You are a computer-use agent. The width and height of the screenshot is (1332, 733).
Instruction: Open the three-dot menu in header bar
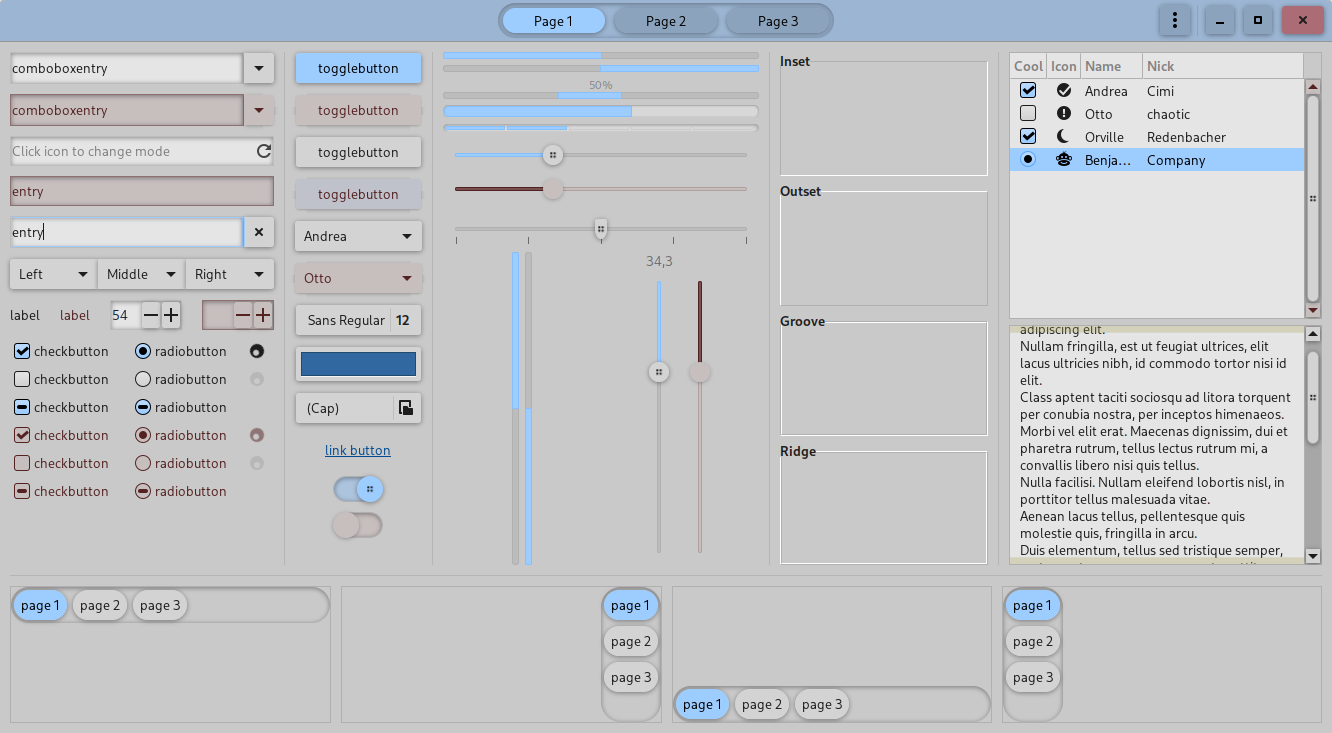click(1175, 20)
